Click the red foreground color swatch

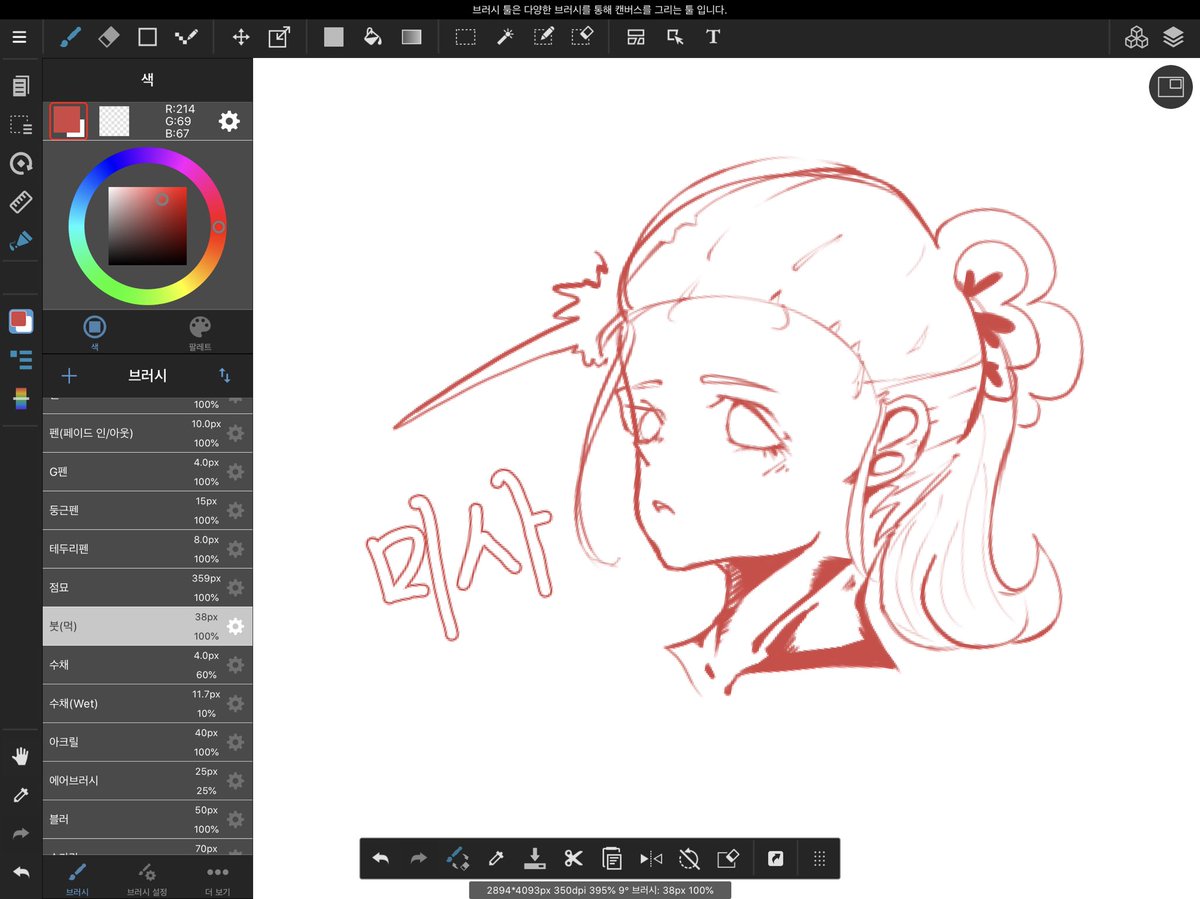[x=68, y=121]
